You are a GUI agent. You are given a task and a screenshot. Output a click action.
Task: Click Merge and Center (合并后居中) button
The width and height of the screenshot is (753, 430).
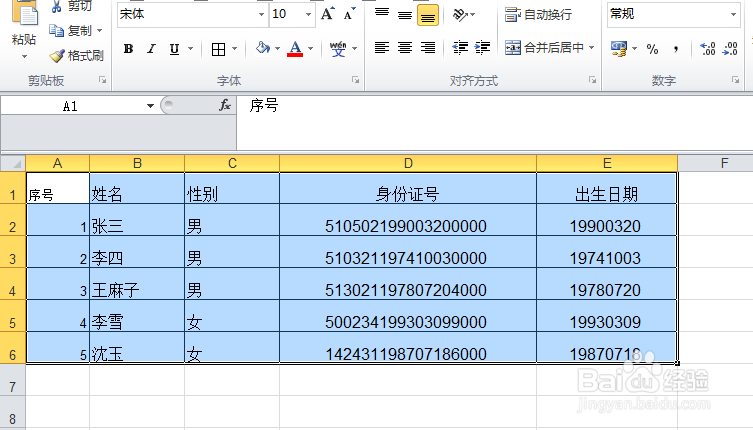[x=545, y=48]
